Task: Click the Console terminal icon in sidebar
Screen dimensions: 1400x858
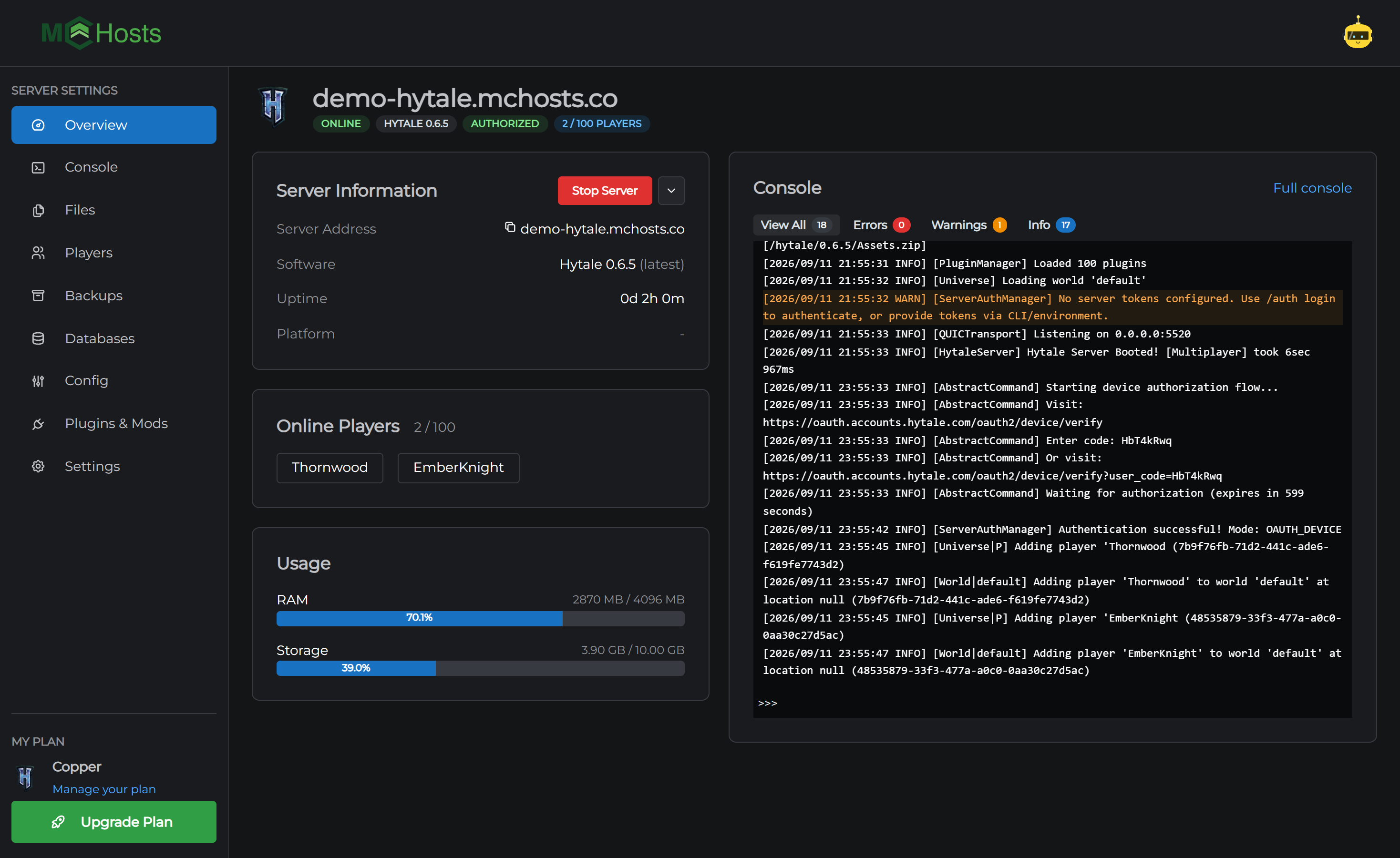Action: [x=38, y=167]
